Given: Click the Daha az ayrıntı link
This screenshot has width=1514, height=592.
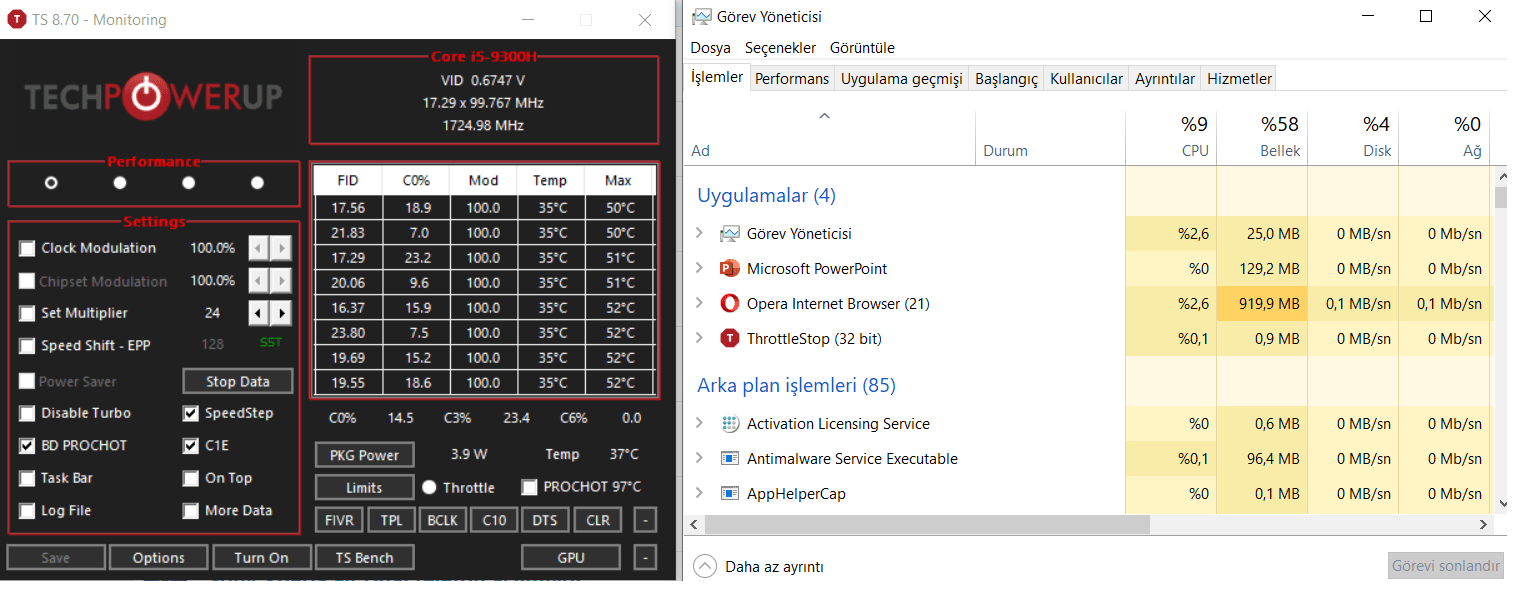Looking at the screenshot, I should pos(774,567).
